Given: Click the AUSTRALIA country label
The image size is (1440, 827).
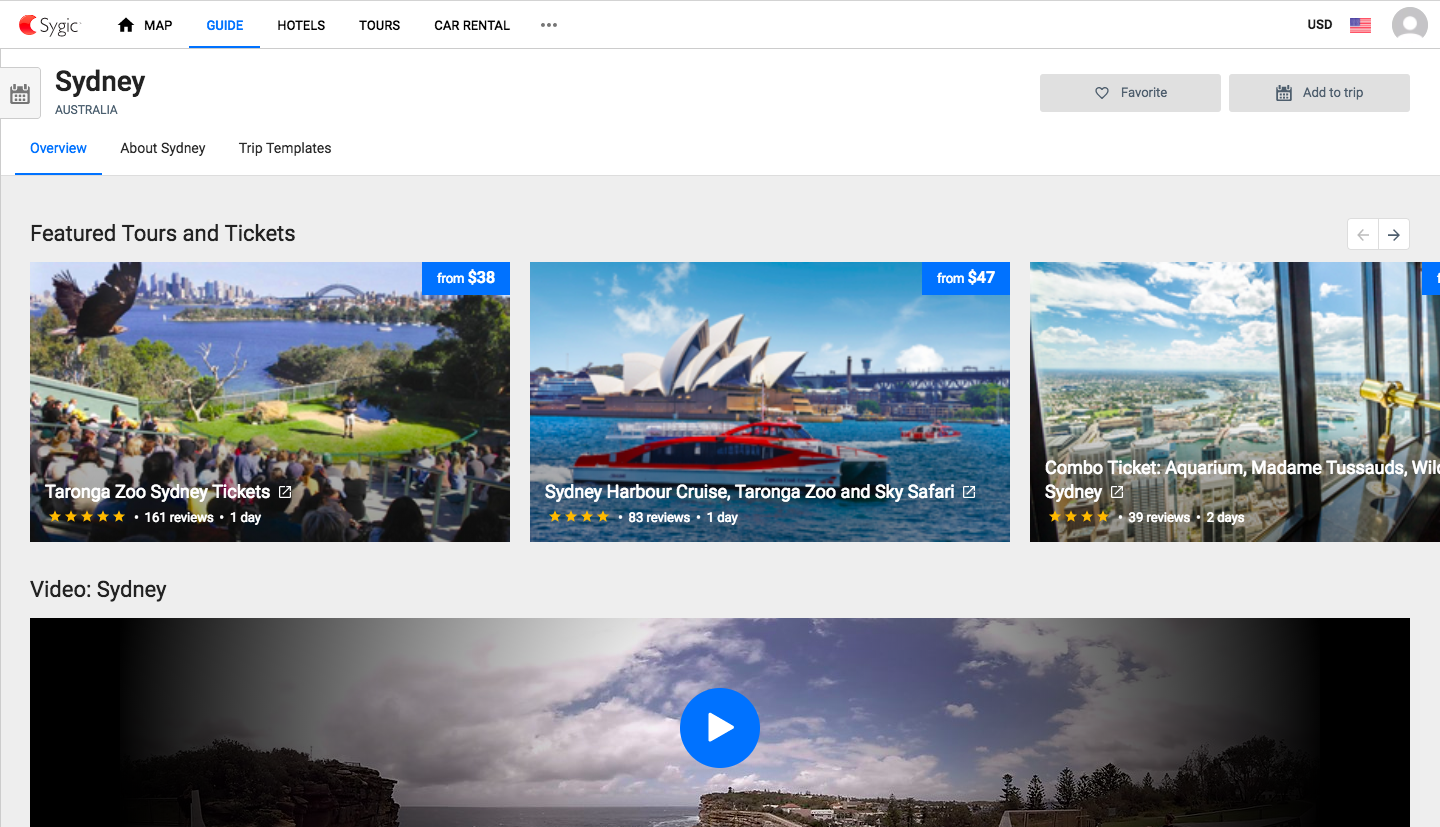Looking at the screenshot, I should (x=86, y=110).
